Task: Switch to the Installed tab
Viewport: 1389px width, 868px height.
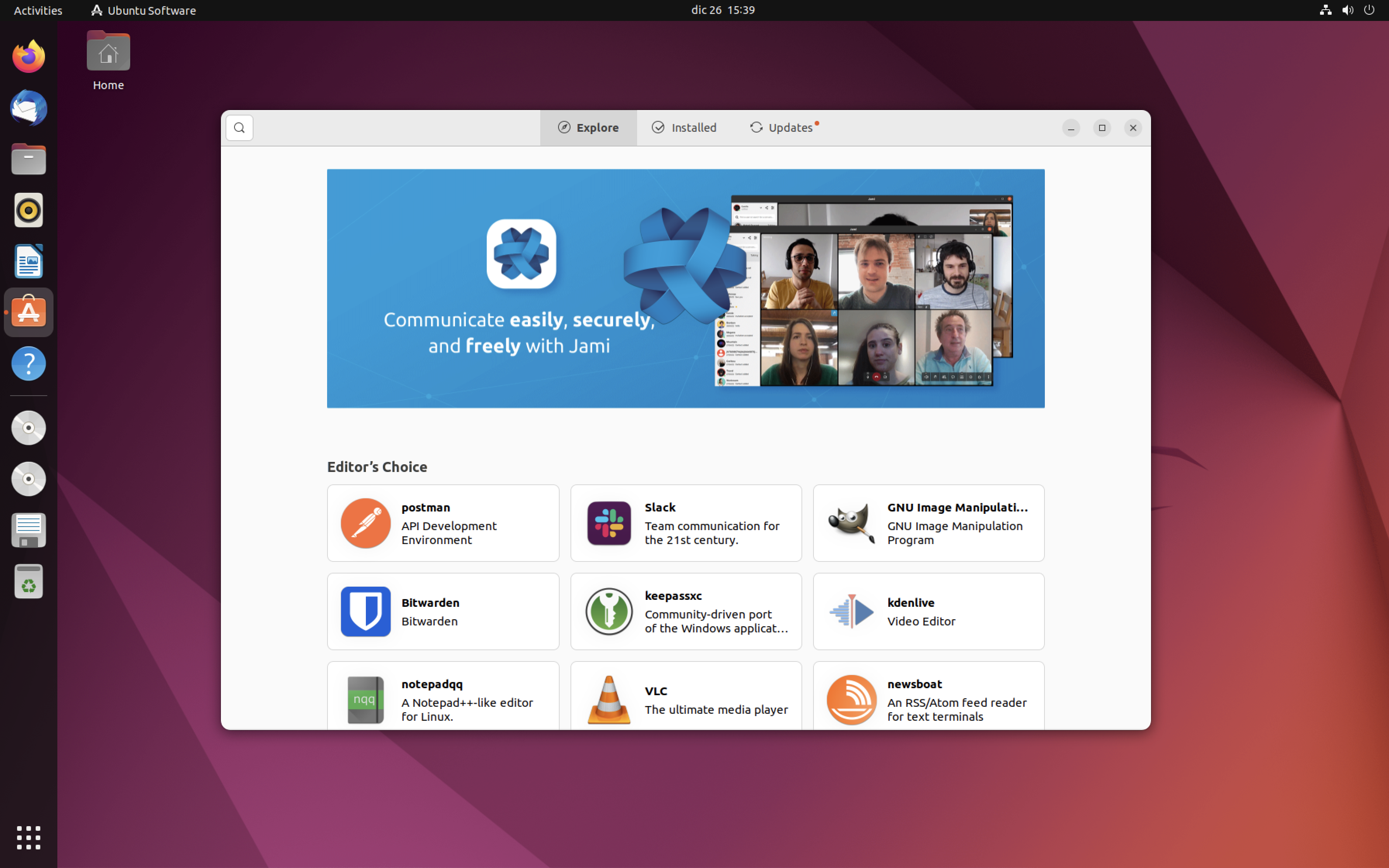Action: 684,127
